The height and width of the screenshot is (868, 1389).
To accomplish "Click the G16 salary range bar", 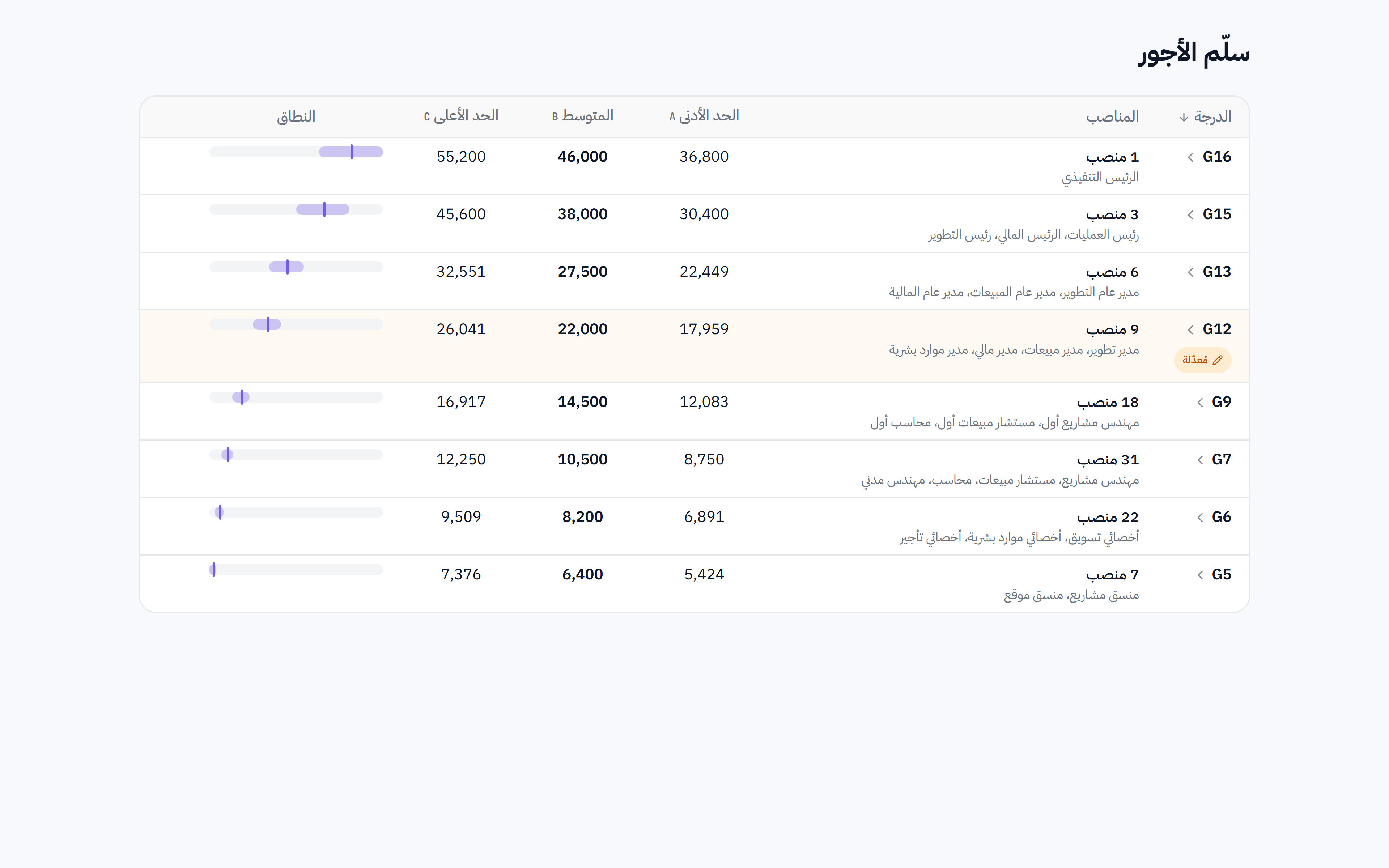I will click(x=296, y=152).
